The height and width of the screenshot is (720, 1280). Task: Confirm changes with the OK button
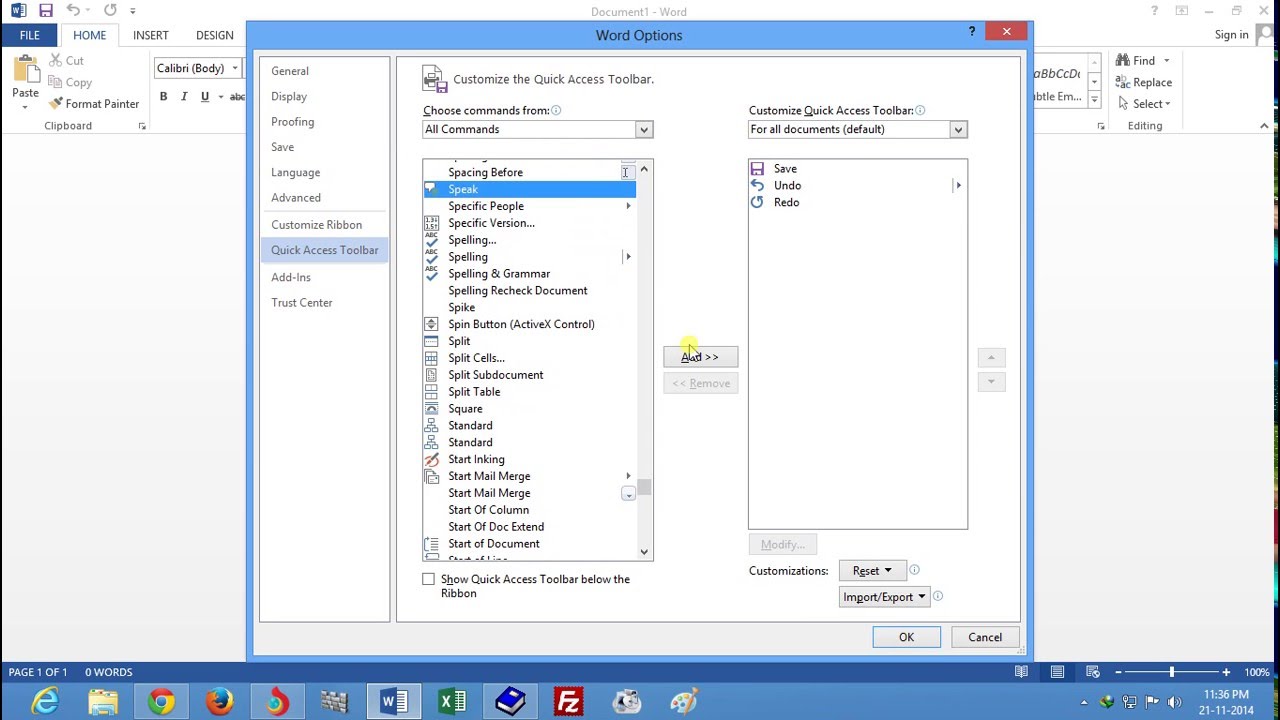pos(906,637)
